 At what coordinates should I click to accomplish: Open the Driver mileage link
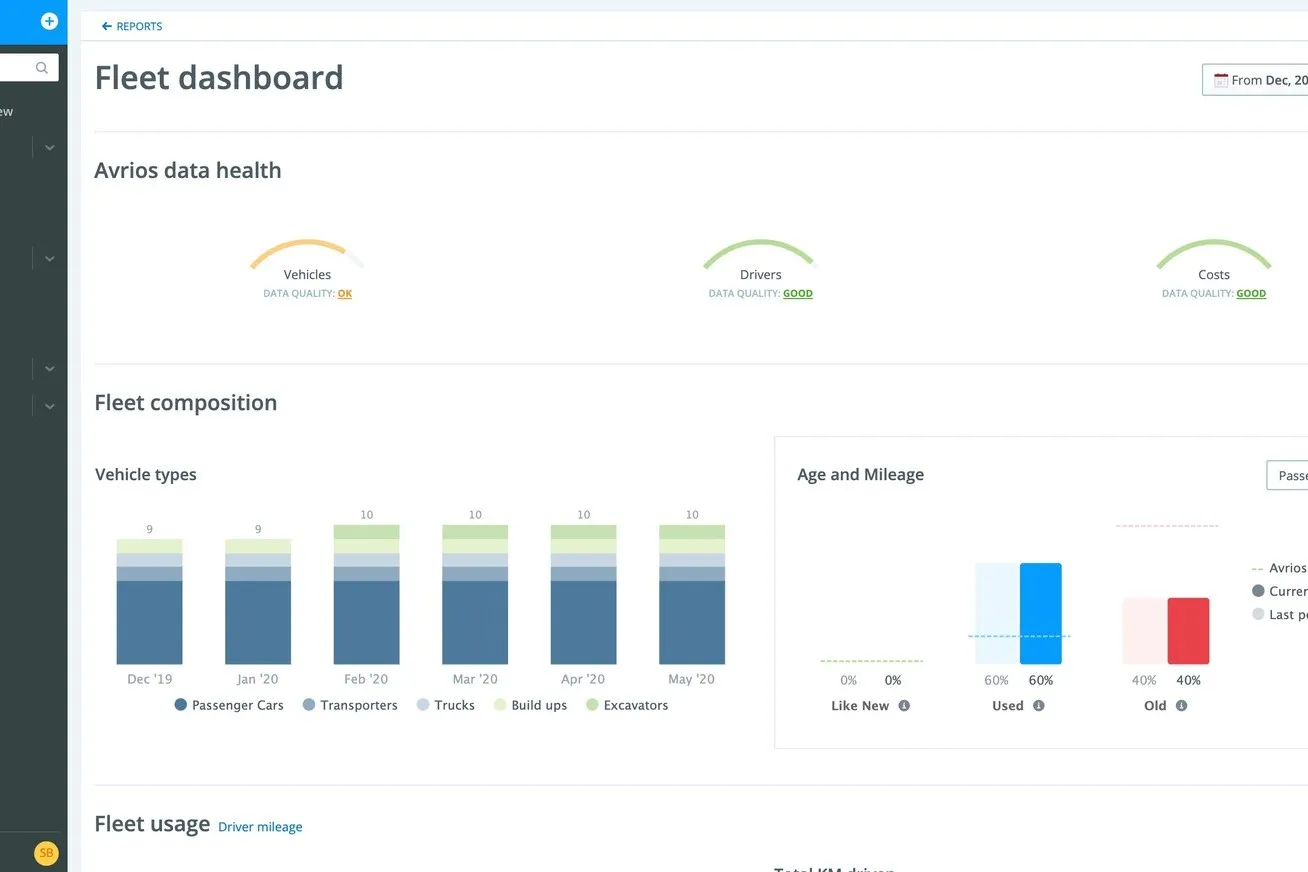point(260,827)
